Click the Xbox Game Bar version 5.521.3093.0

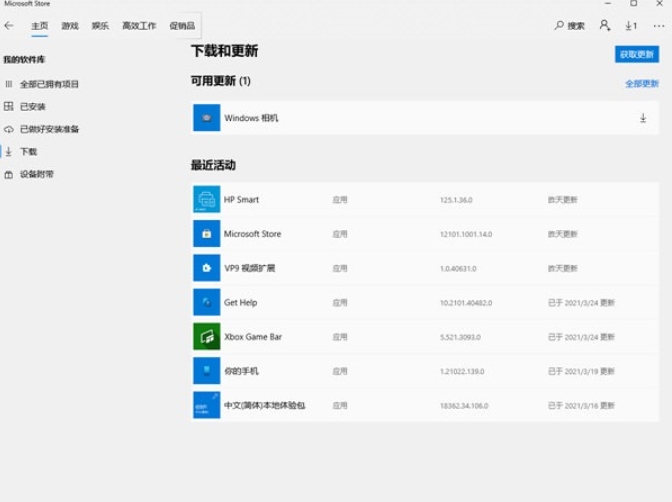460,337
